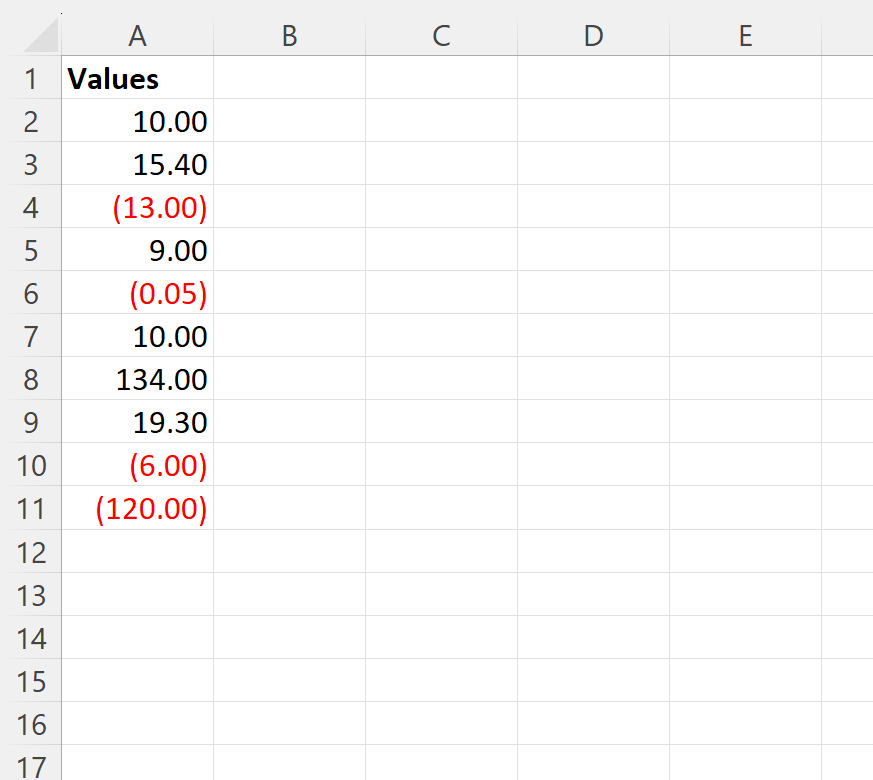Select column A header
The height and width of the screenshot is (780, 873).
pos(138,36)
